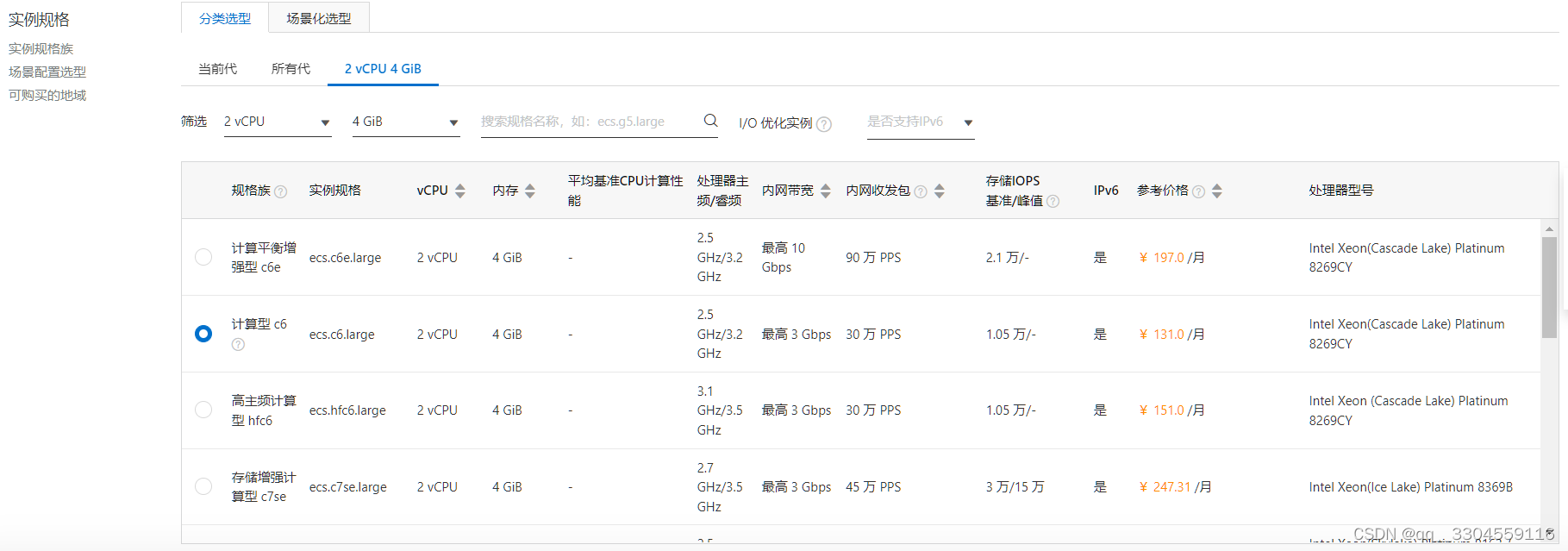
Task: Open help icon beside 规格族 header
Action: coord(280,191)
